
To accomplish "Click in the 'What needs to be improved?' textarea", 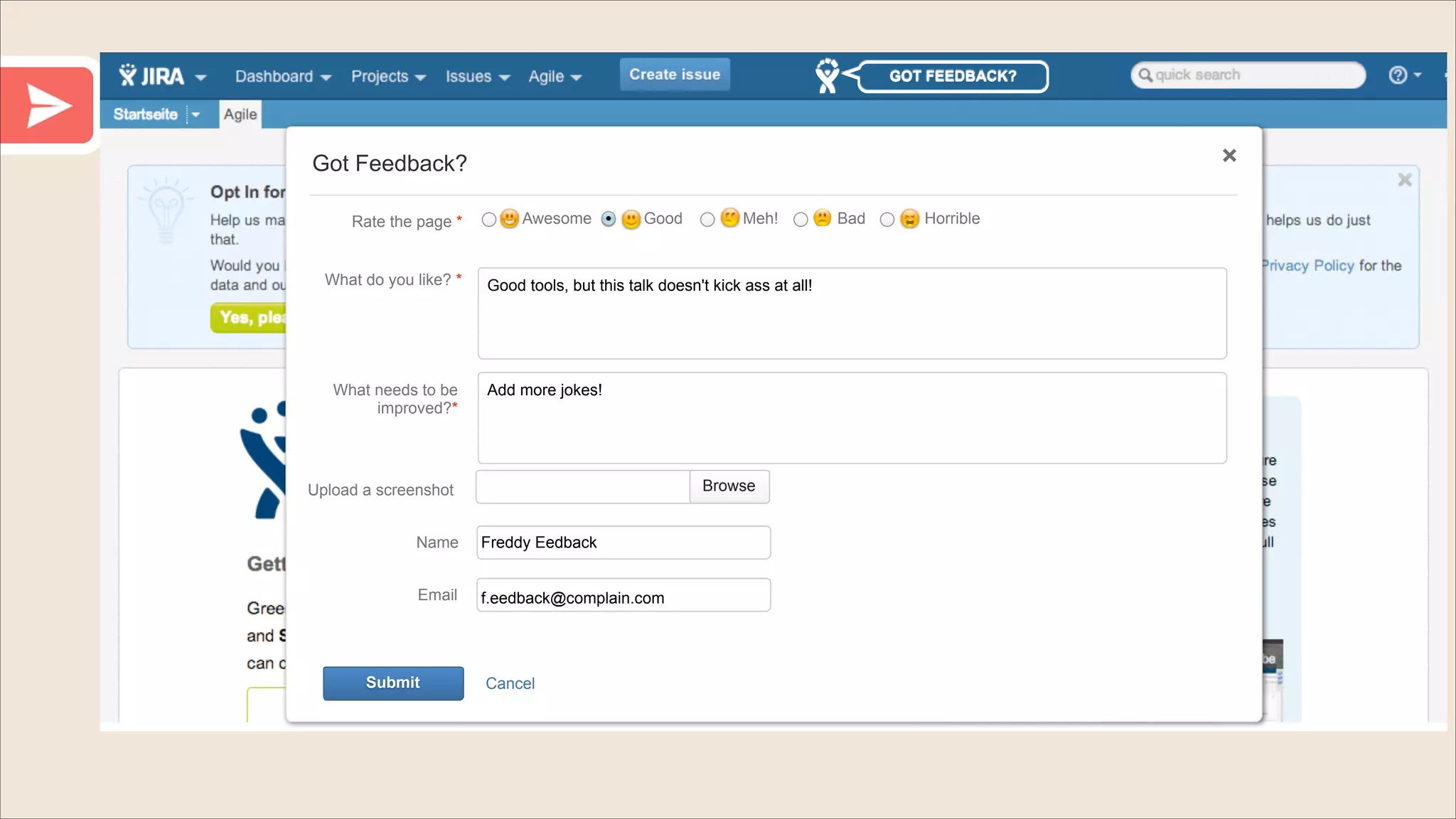I will pos(852,418).
